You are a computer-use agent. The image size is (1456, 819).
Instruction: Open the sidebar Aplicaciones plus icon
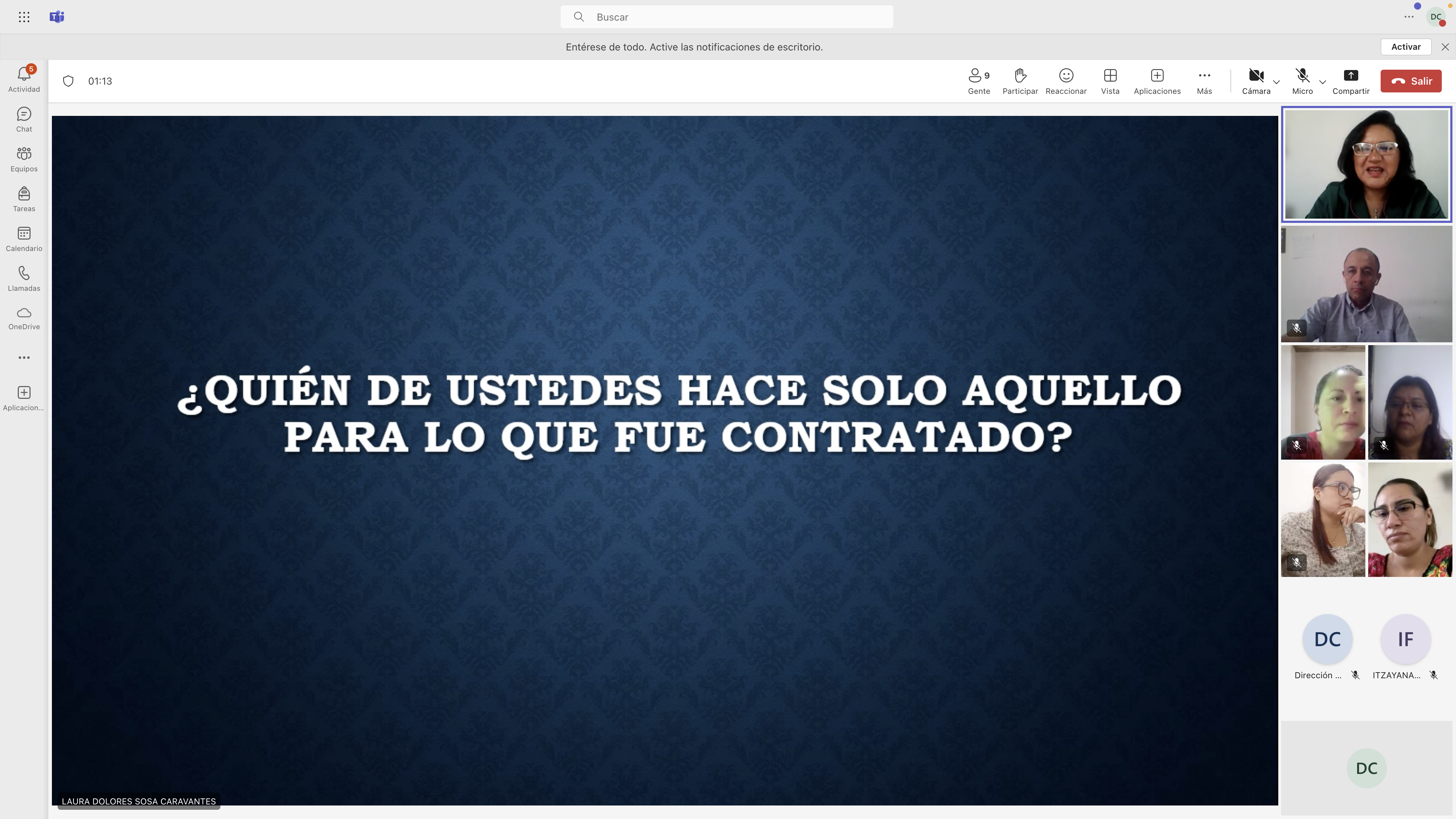(24, 398)
